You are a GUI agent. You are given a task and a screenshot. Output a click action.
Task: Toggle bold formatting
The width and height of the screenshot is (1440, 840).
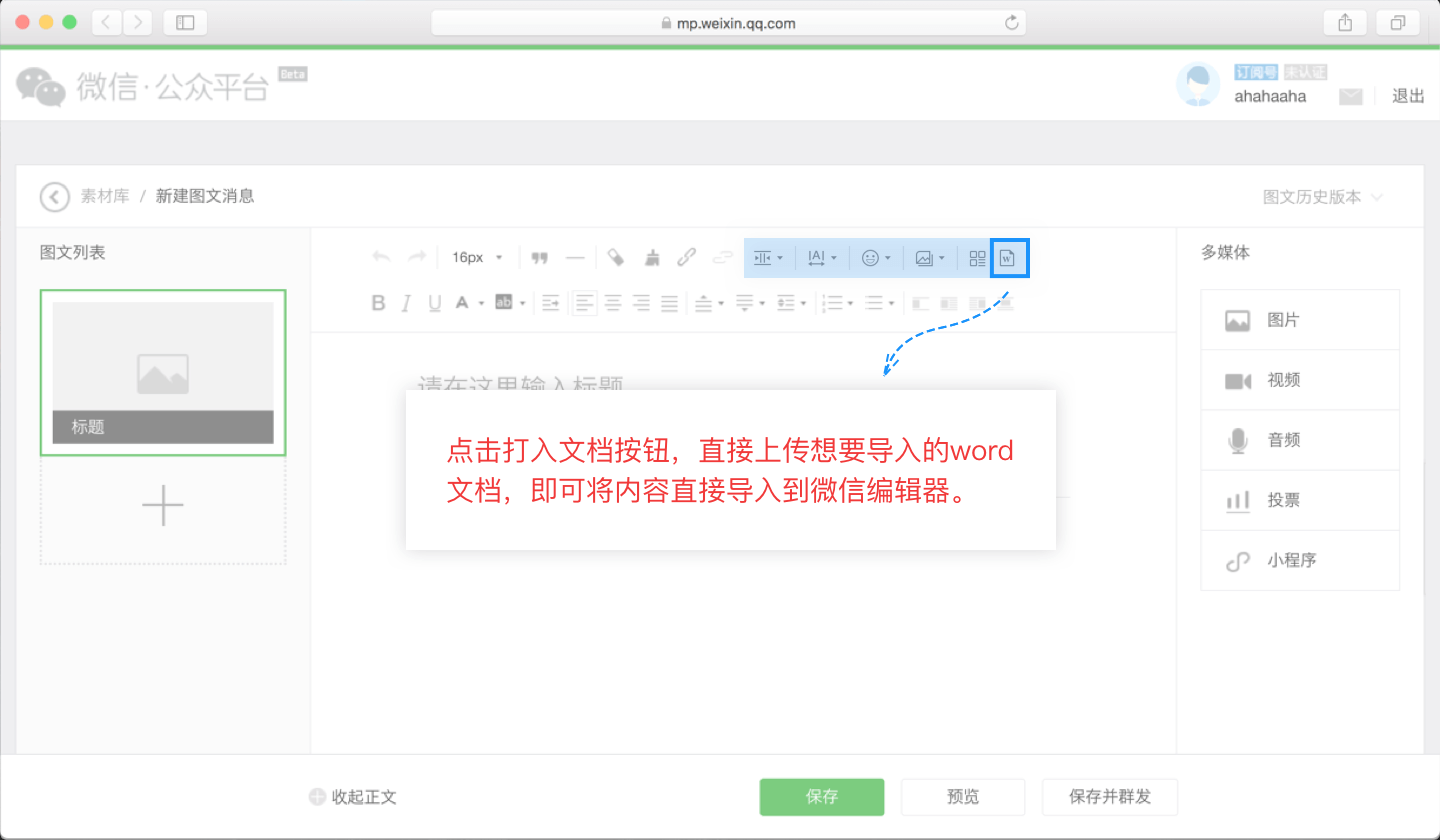pos(378,303)
